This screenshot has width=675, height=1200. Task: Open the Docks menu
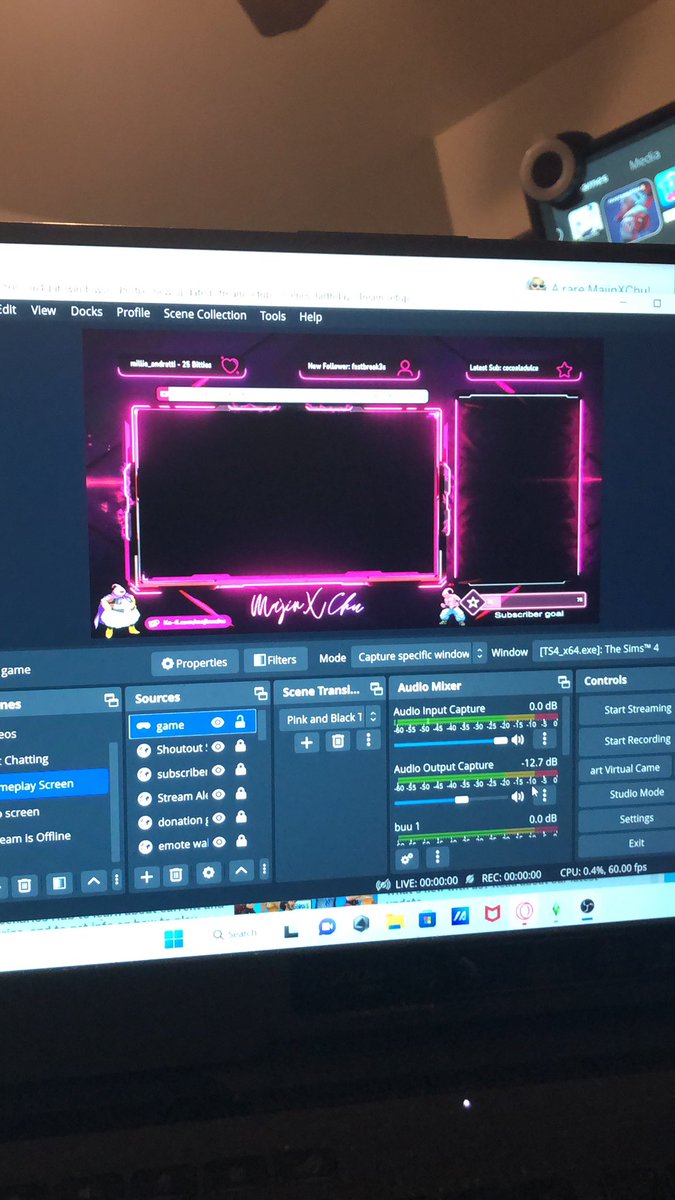(x=86, y=311)
